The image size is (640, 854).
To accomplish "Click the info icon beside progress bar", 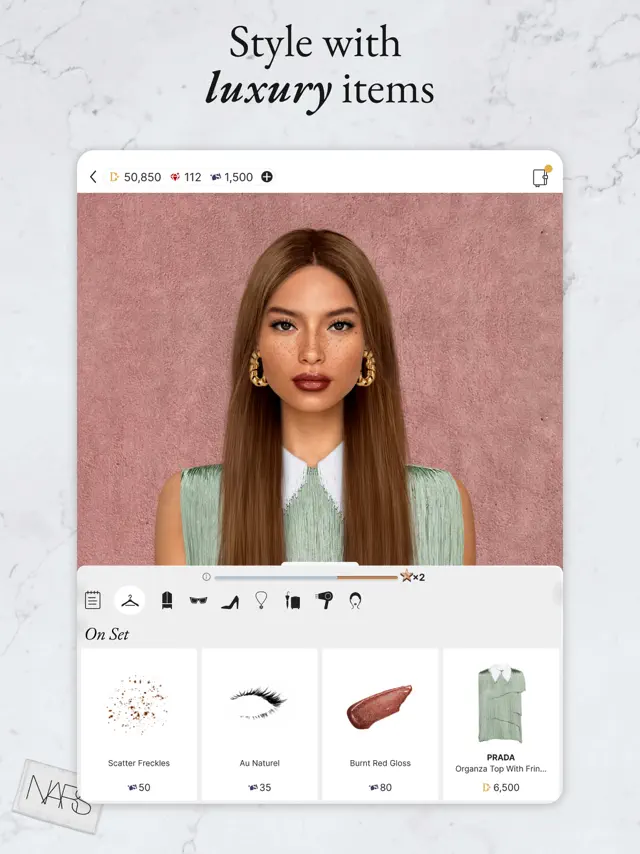I will [x=206, y=576].
